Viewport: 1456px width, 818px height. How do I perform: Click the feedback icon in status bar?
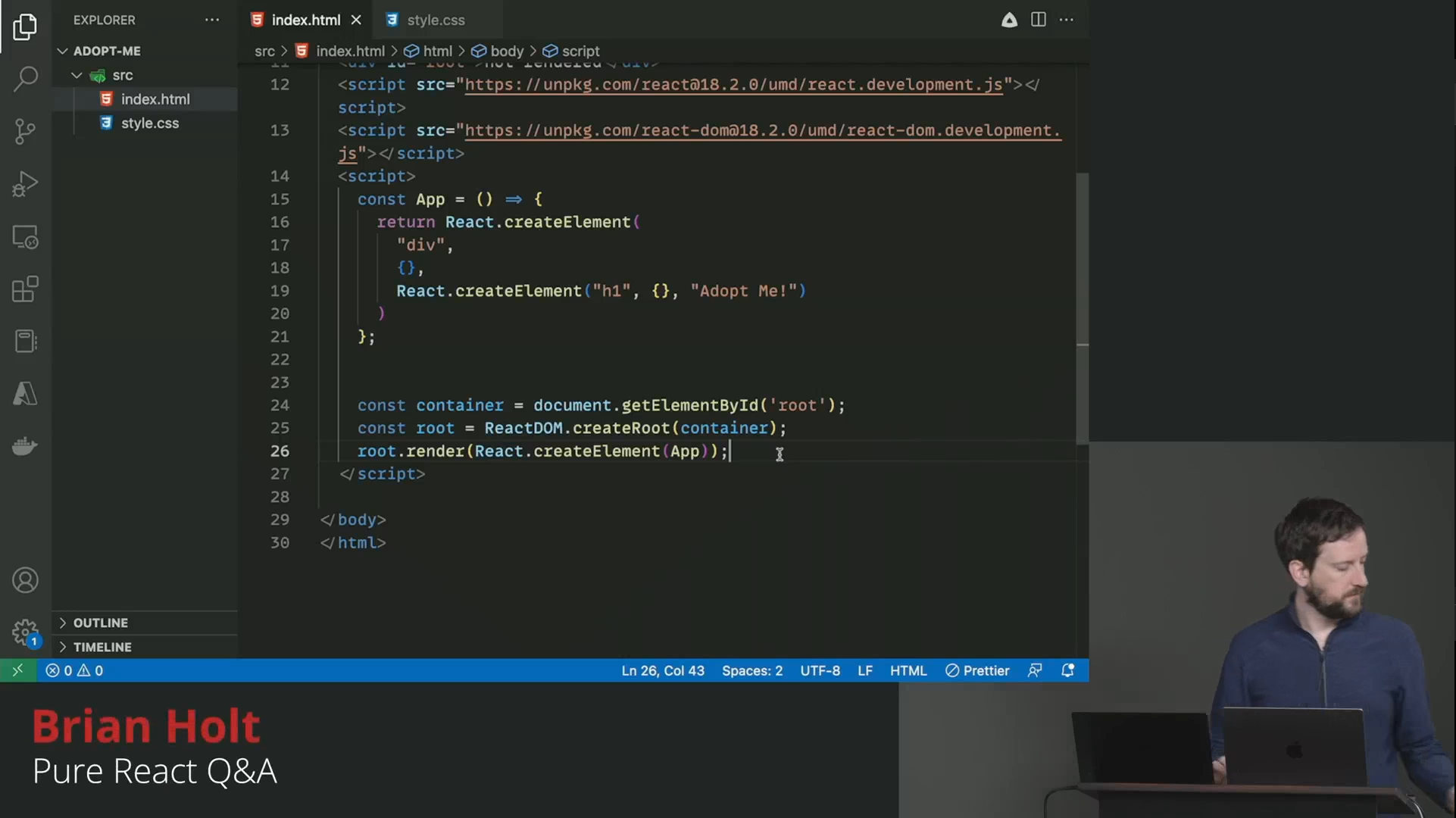pos(1035,671)
